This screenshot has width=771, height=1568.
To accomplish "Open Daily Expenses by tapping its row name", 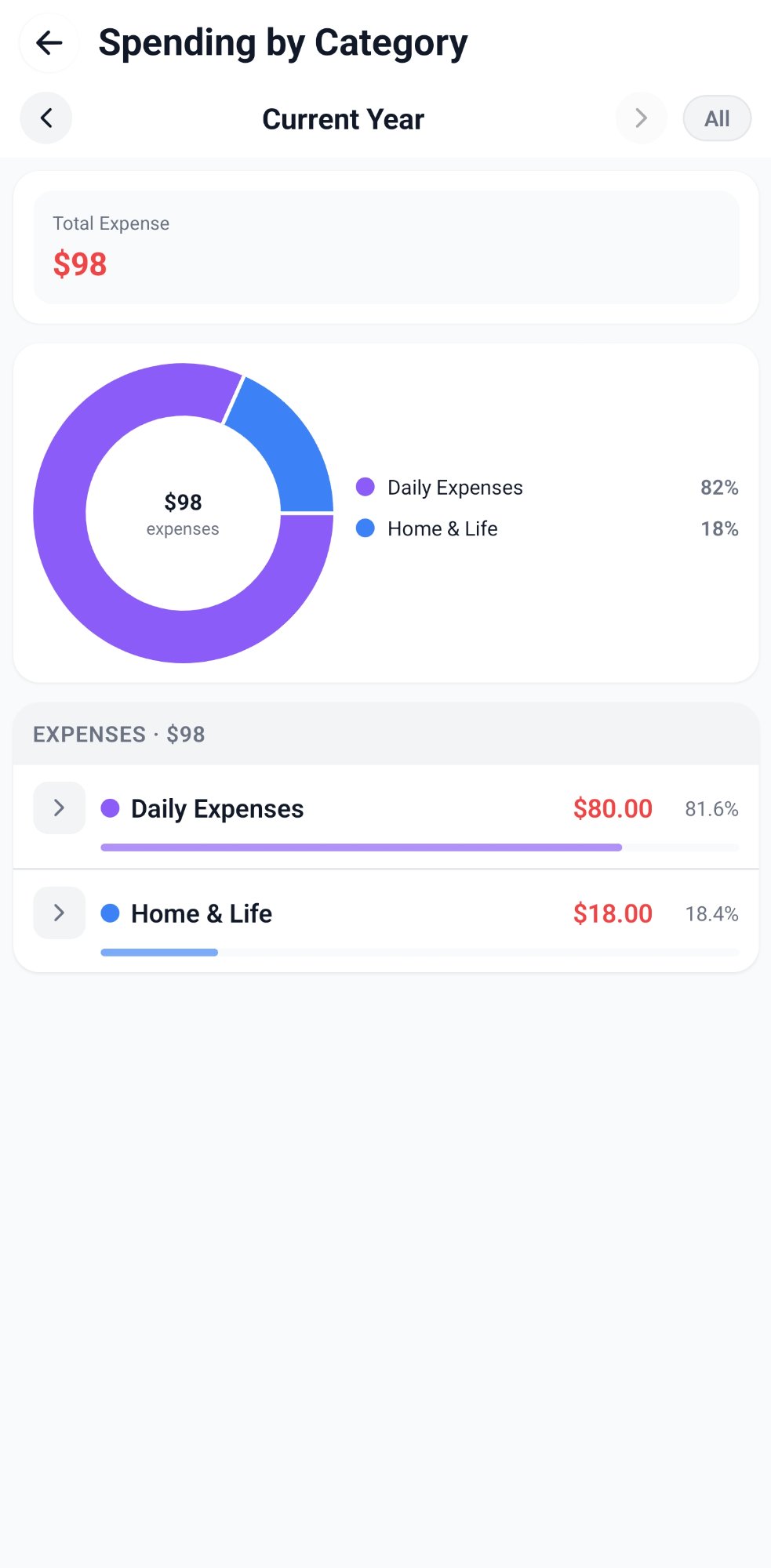I will [x=217, y=808].
